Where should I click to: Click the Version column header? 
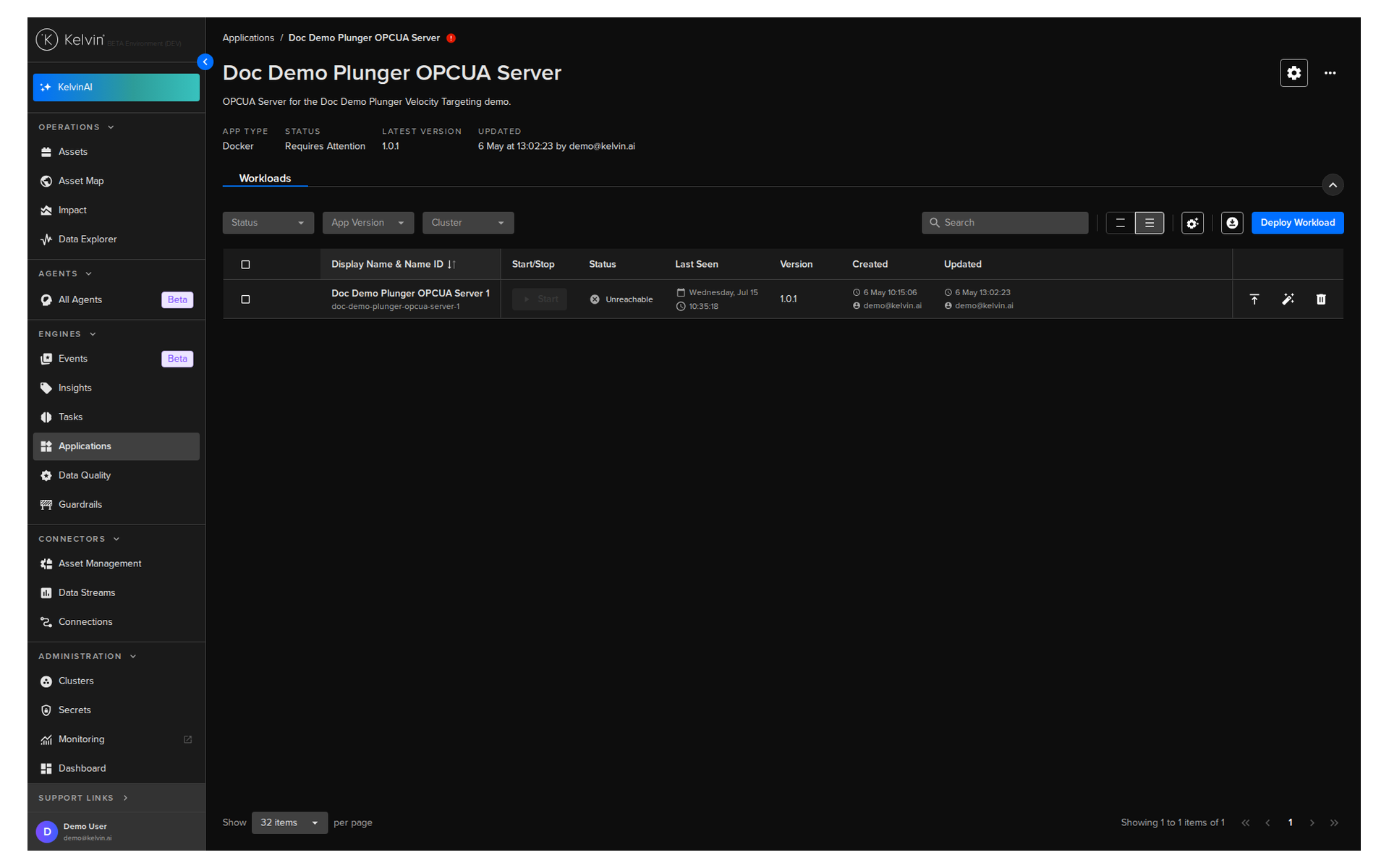pyautogui.click(x=796, y=265)
